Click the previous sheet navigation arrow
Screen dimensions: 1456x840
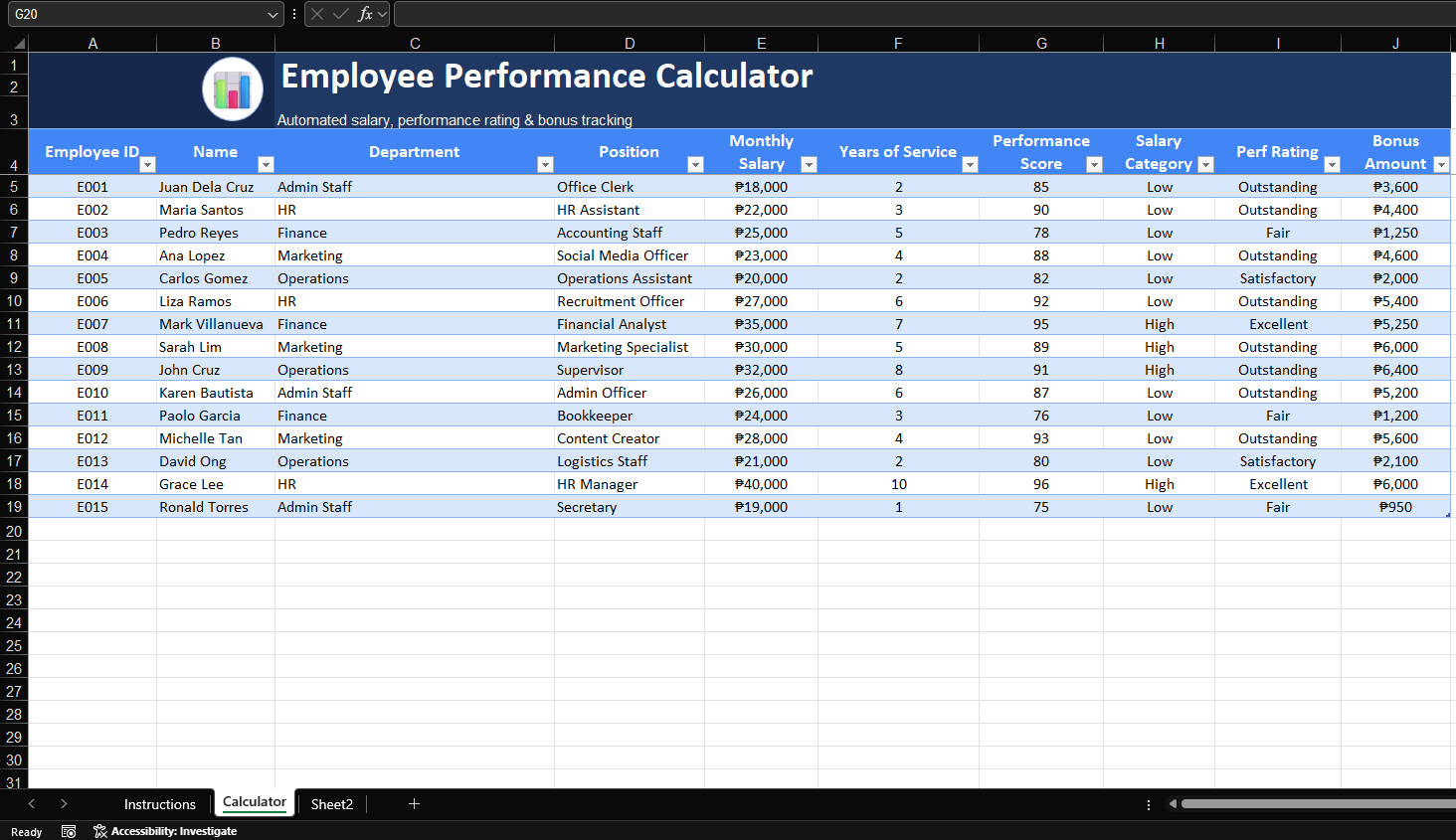pos(32,803)
